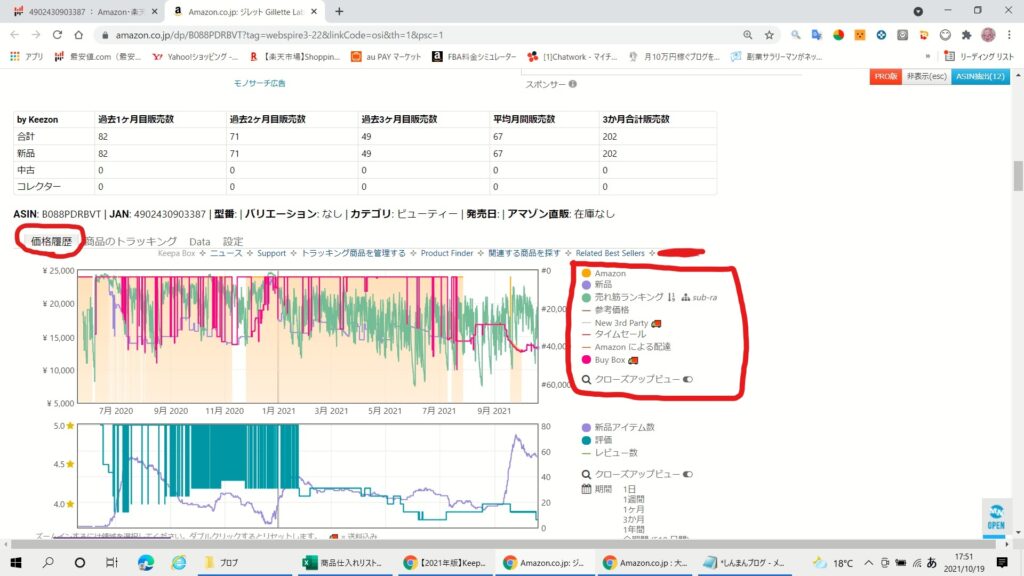This screenshot has height=576, width=1024.
Task: Open the orange face extension icon
Action: click(x=859, y=35)
